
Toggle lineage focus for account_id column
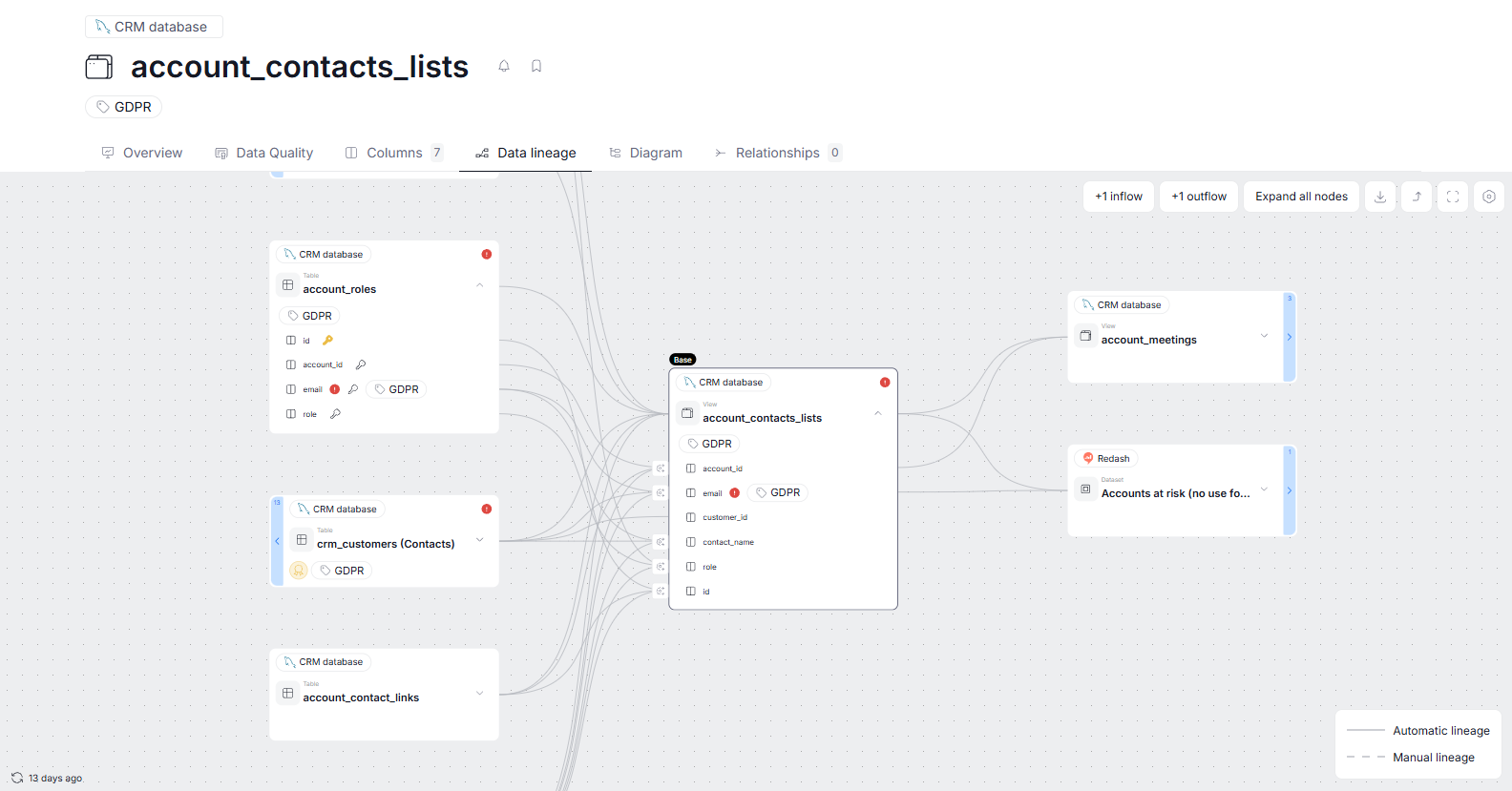(x=660, y=468)
